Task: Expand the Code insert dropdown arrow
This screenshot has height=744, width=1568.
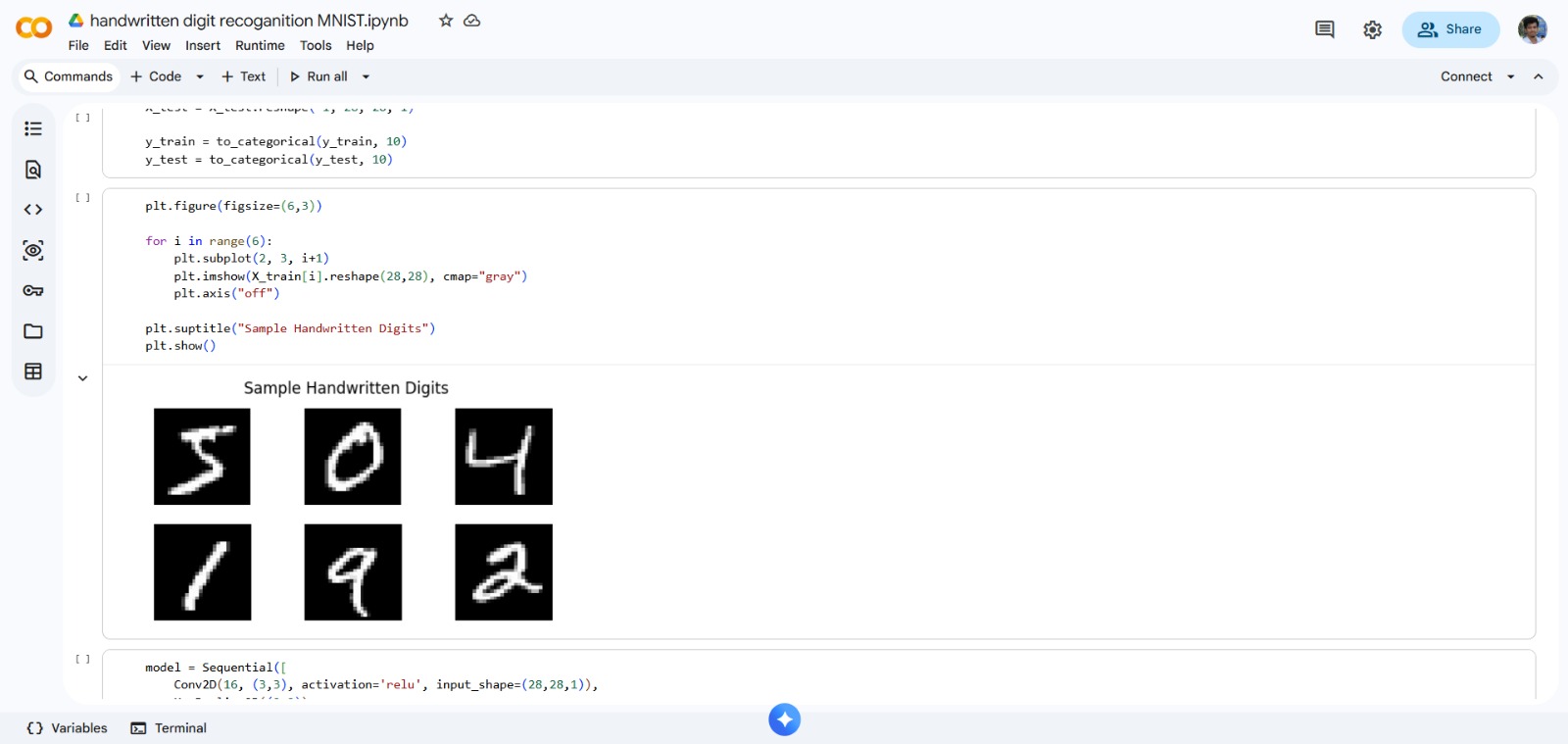Action: point(200,76)
